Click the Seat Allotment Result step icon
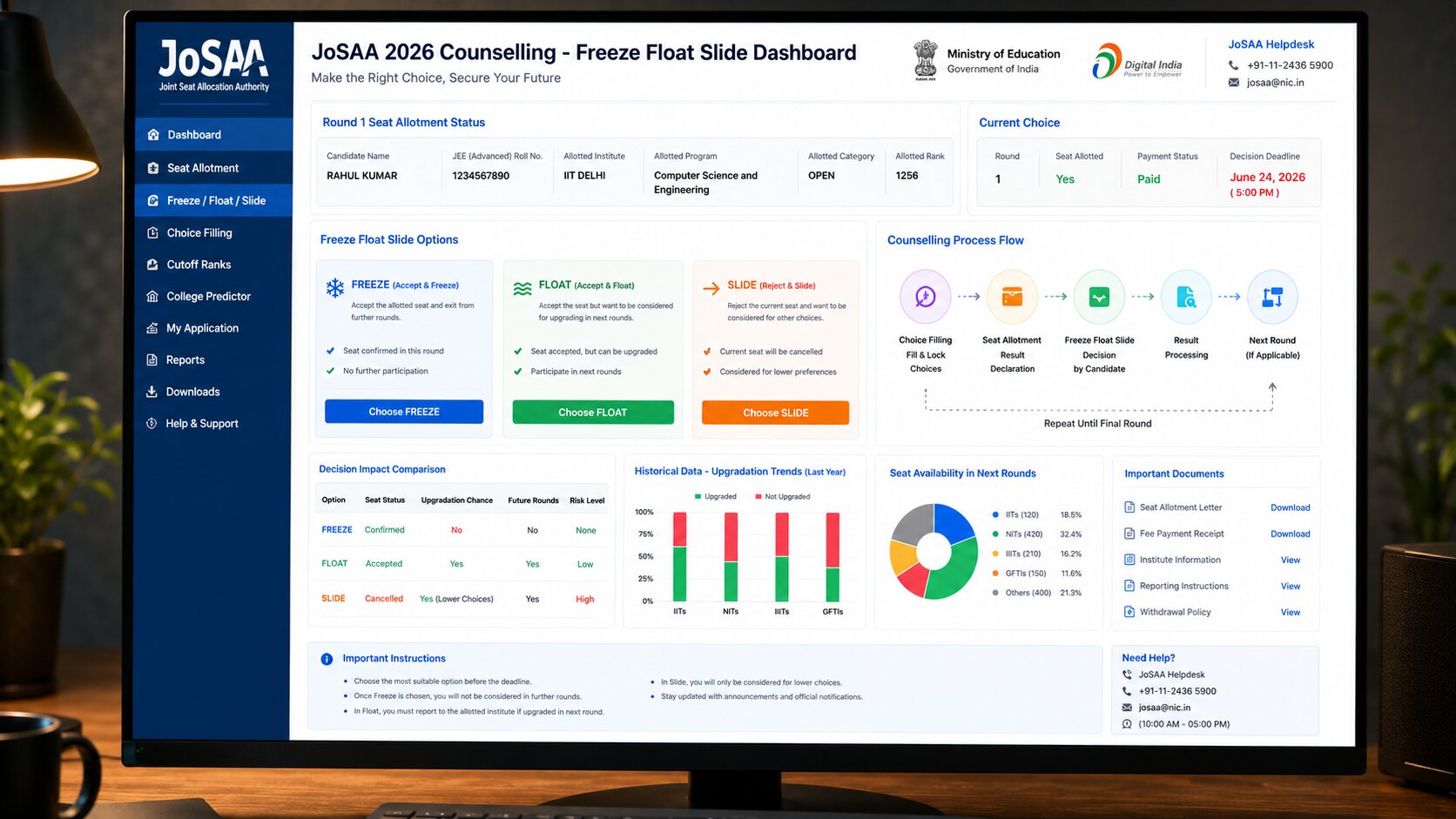The width and height of the screenshot is (1456, 819). tap(1012, 297)
